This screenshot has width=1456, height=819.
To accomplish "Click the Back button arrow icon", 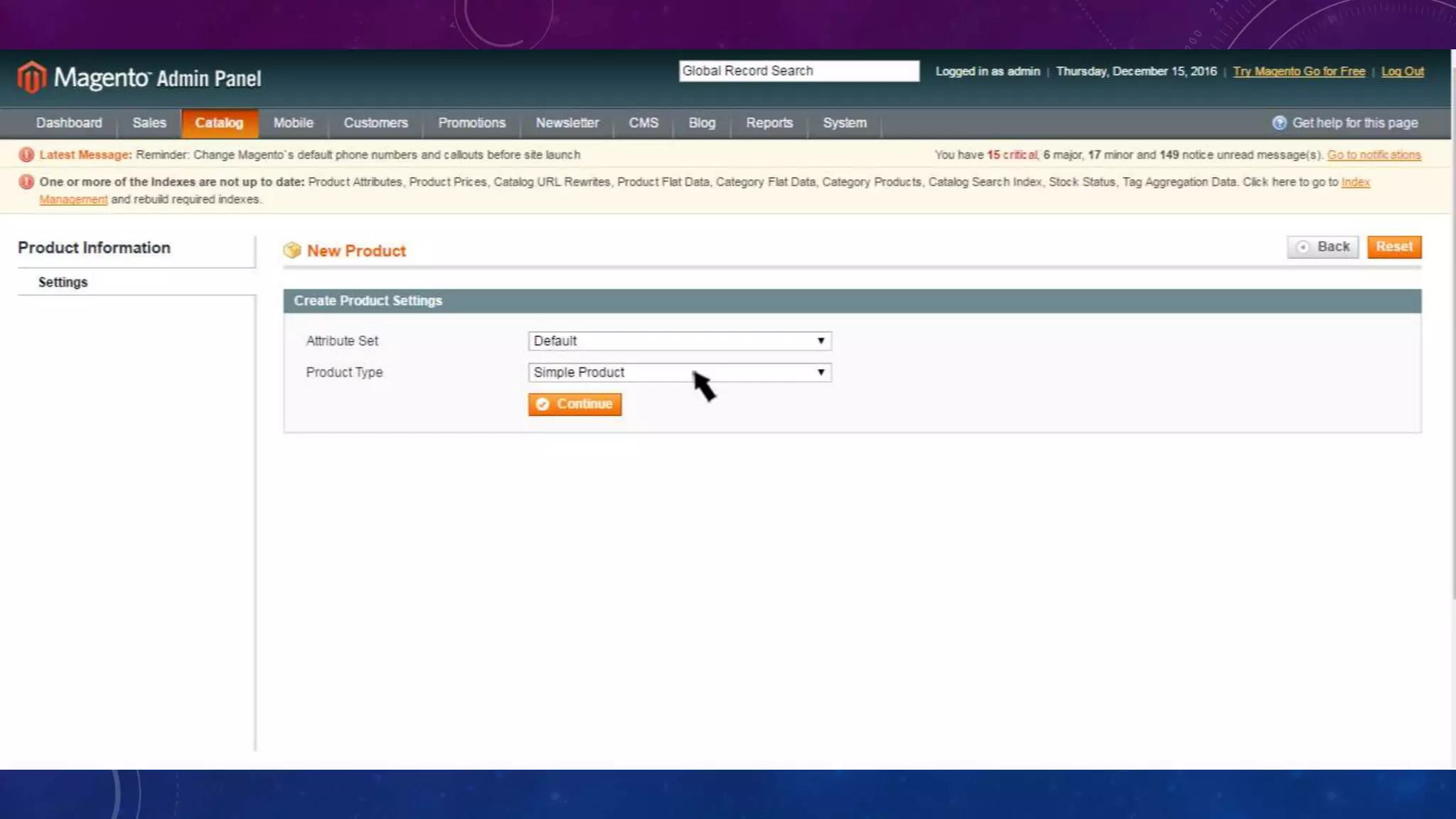I will [1302, 247].
